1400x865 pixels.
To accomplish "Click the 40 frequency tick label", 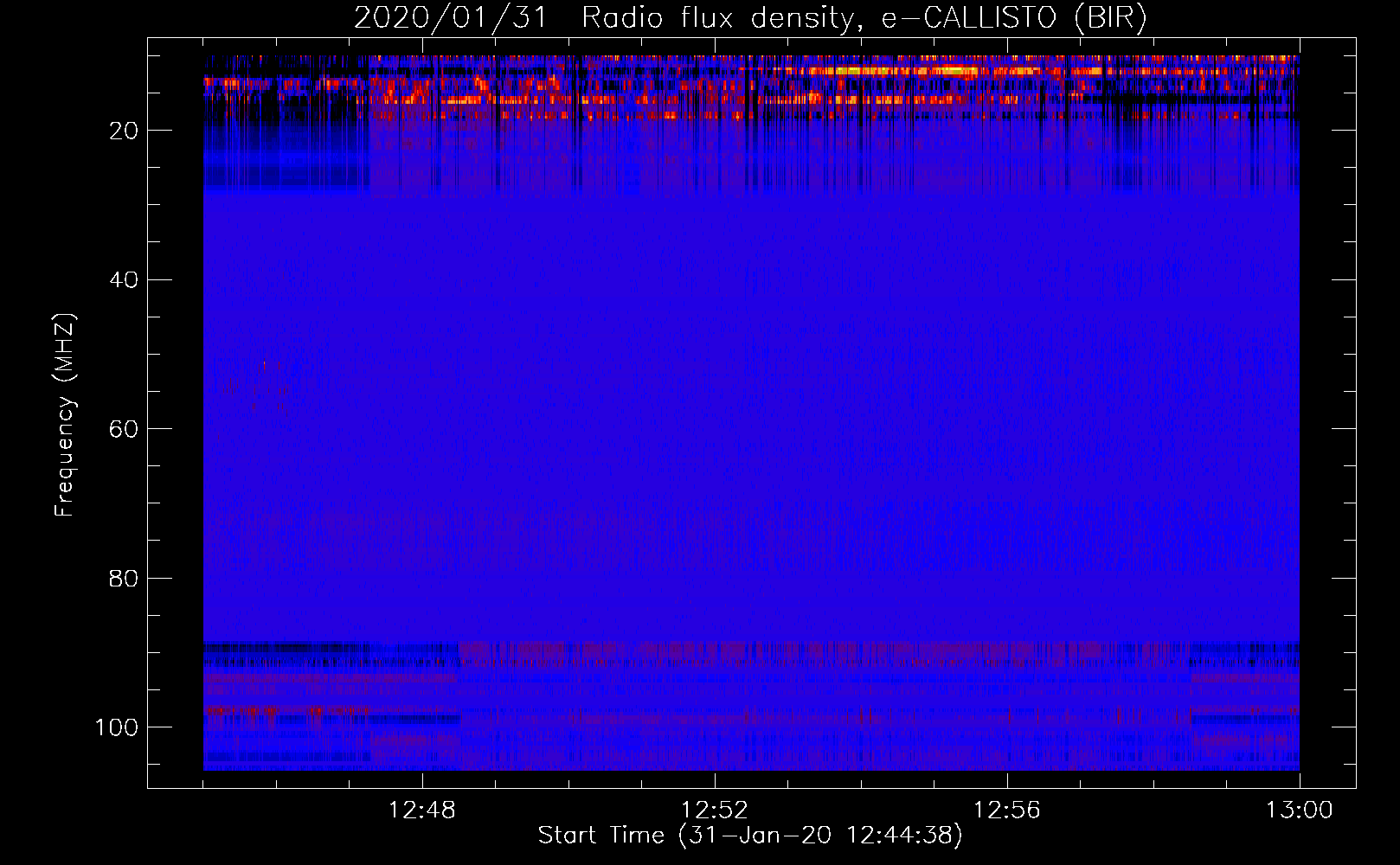I will (124, 280).
